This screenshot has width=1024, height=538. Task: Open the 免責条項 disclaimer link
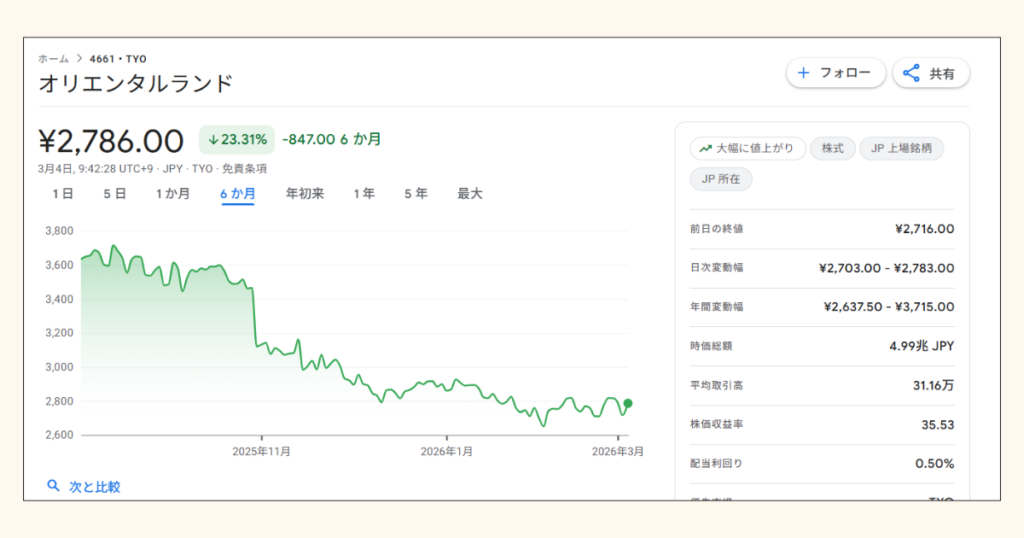click(x=244, y=169)
